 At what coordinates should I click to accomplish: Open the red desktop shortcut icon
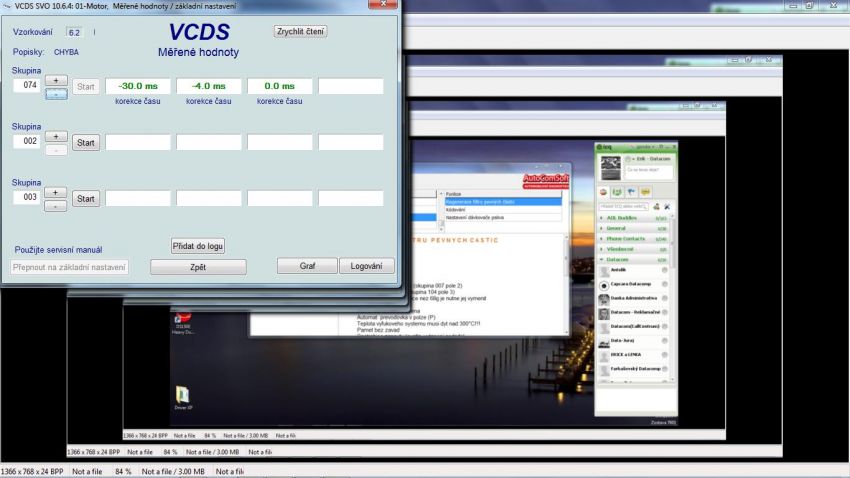183,318
